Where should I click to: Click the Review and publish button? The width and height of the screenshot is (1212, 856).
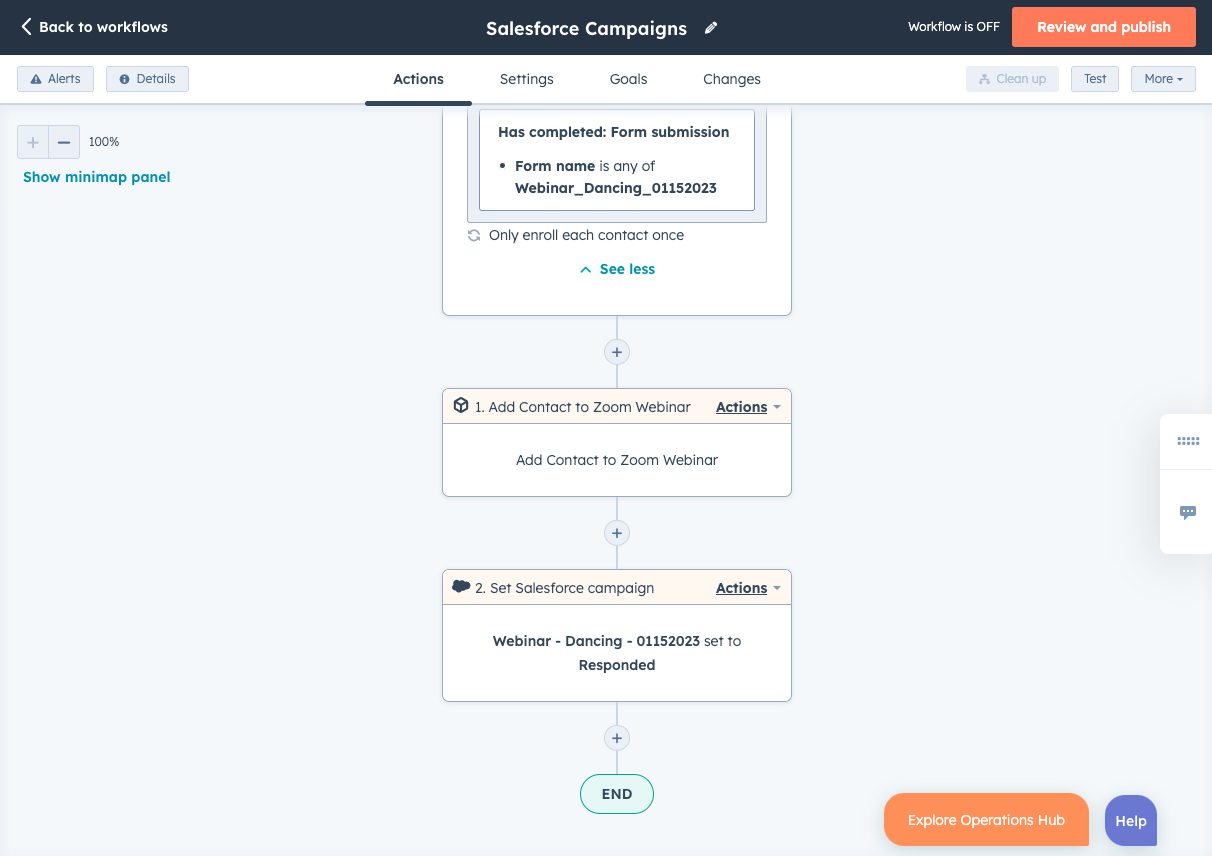coord(1103,27)
